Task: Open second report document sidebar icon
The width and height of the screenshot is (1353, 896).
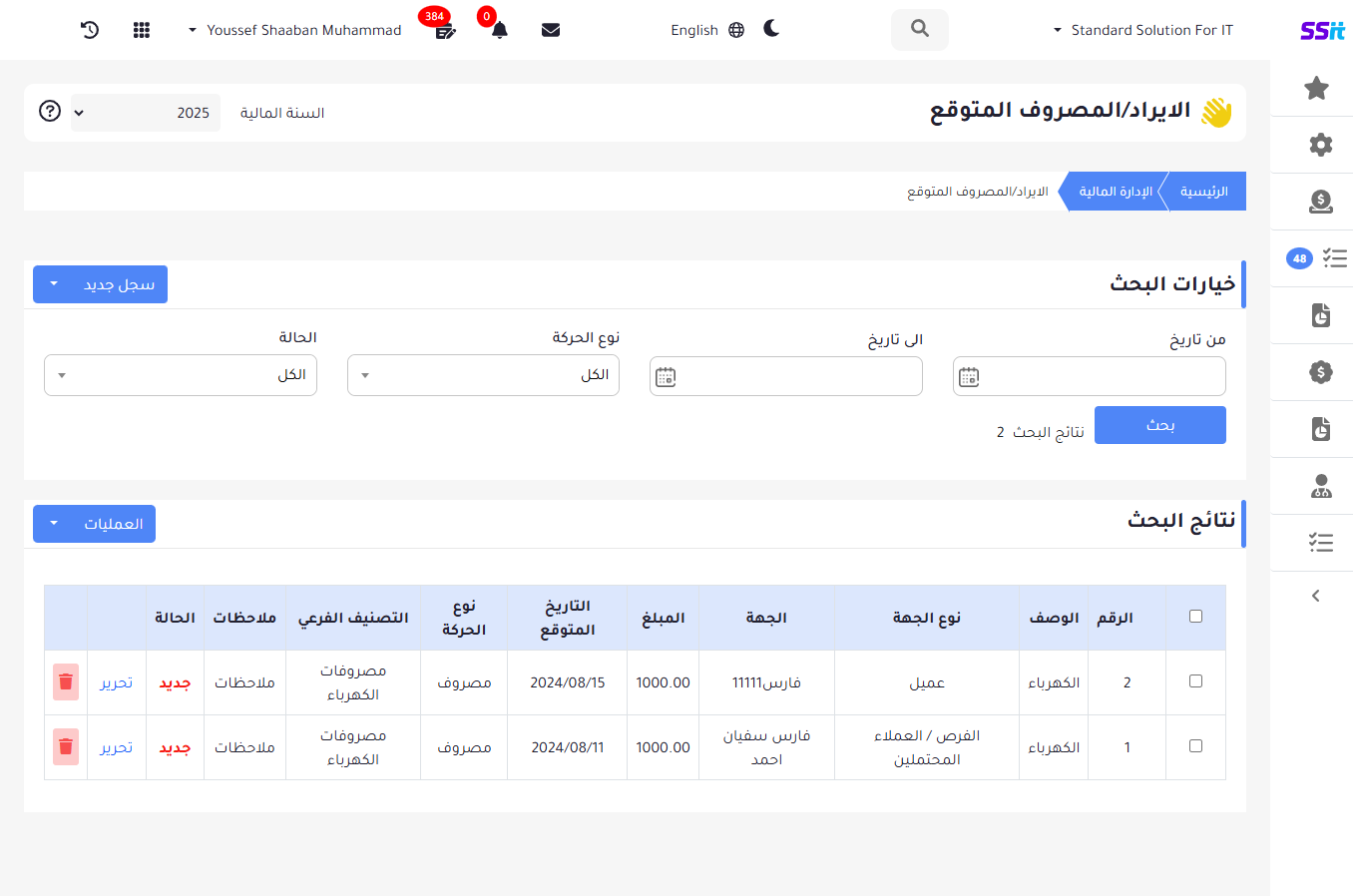Action: click(x=1321, y=429)
